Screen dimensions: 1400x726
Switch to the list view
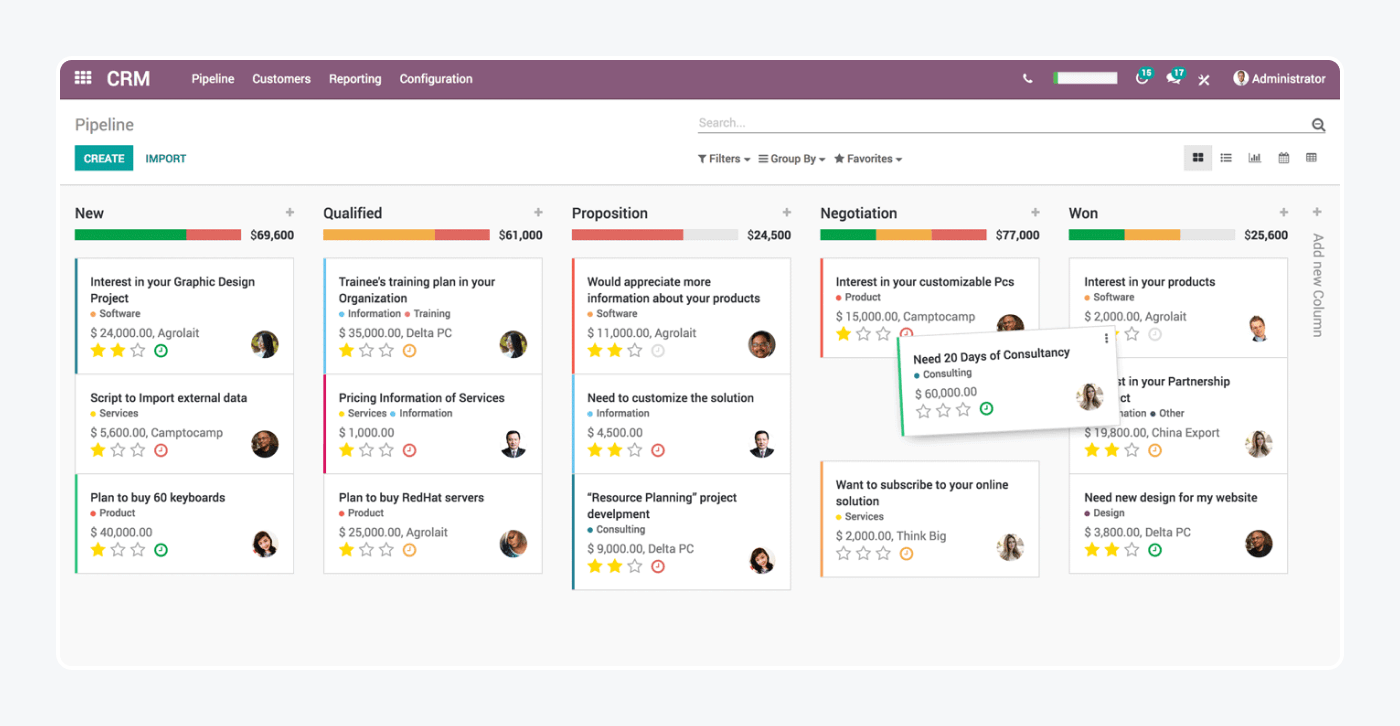1226,157
